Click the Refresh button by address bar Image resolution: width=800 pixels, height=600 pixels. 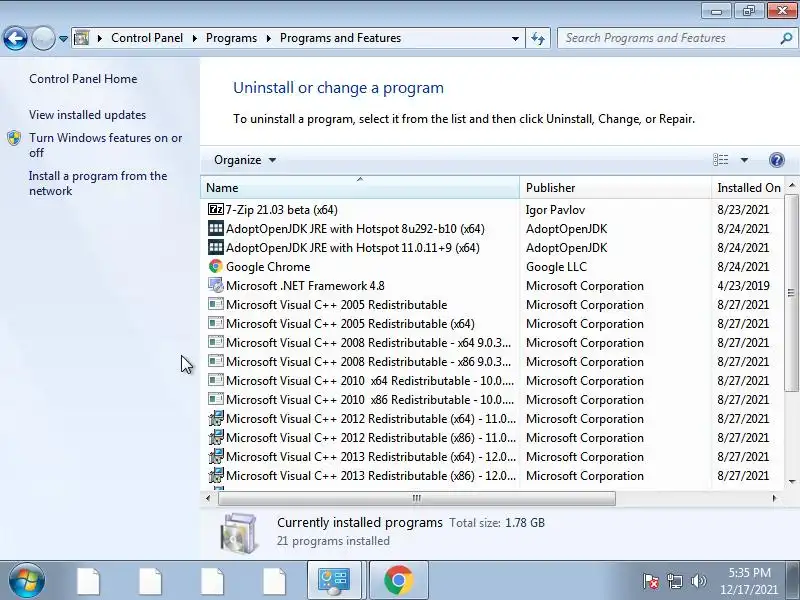click(538, 38)
